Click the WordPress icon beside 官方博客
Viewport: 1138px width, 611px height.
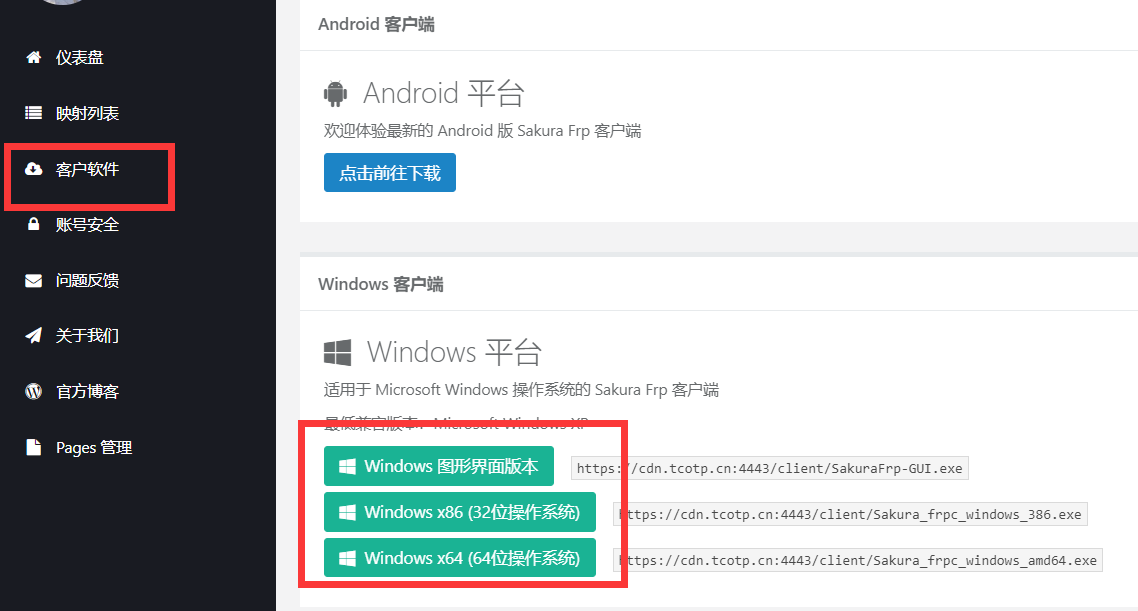click(x=33, y=391)
